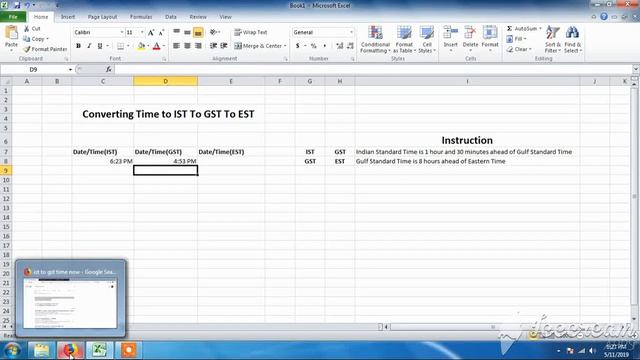Image resolution: width=640 pixels, height=360 pixels.
Task: Expand the Font dialog launcher
Action: 164,59
